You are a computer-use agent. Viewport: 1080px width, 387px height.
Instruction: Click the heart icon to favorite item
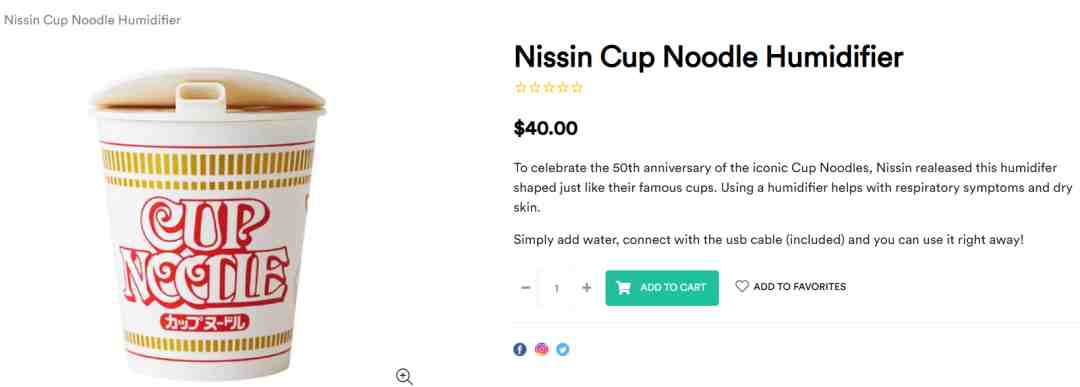[x=742, y=286]
